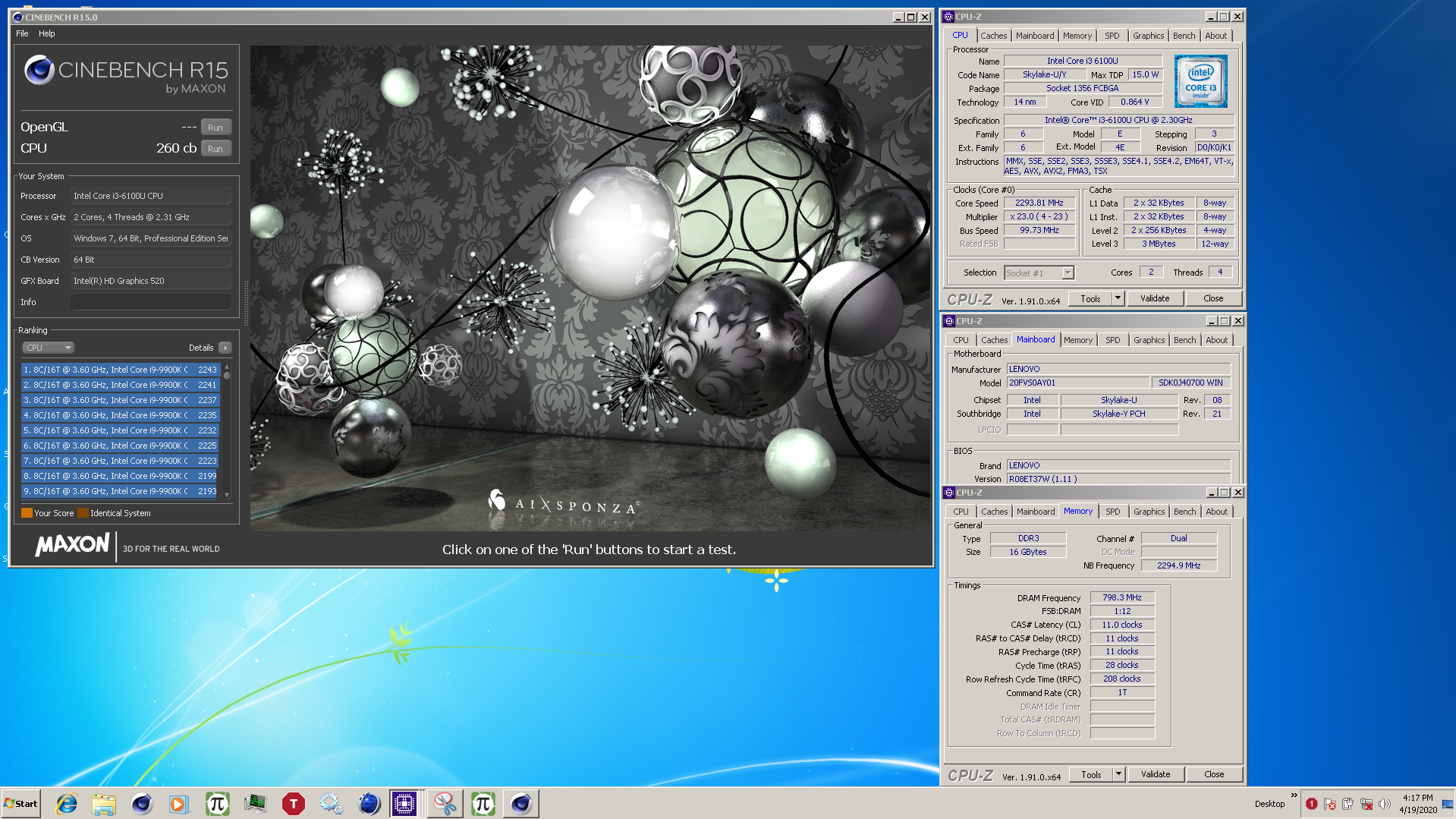The width and height of the screenshot is (1456, 819).
Task: Click the ranking list scrollbar up arrow
Action: coord(227,367)
